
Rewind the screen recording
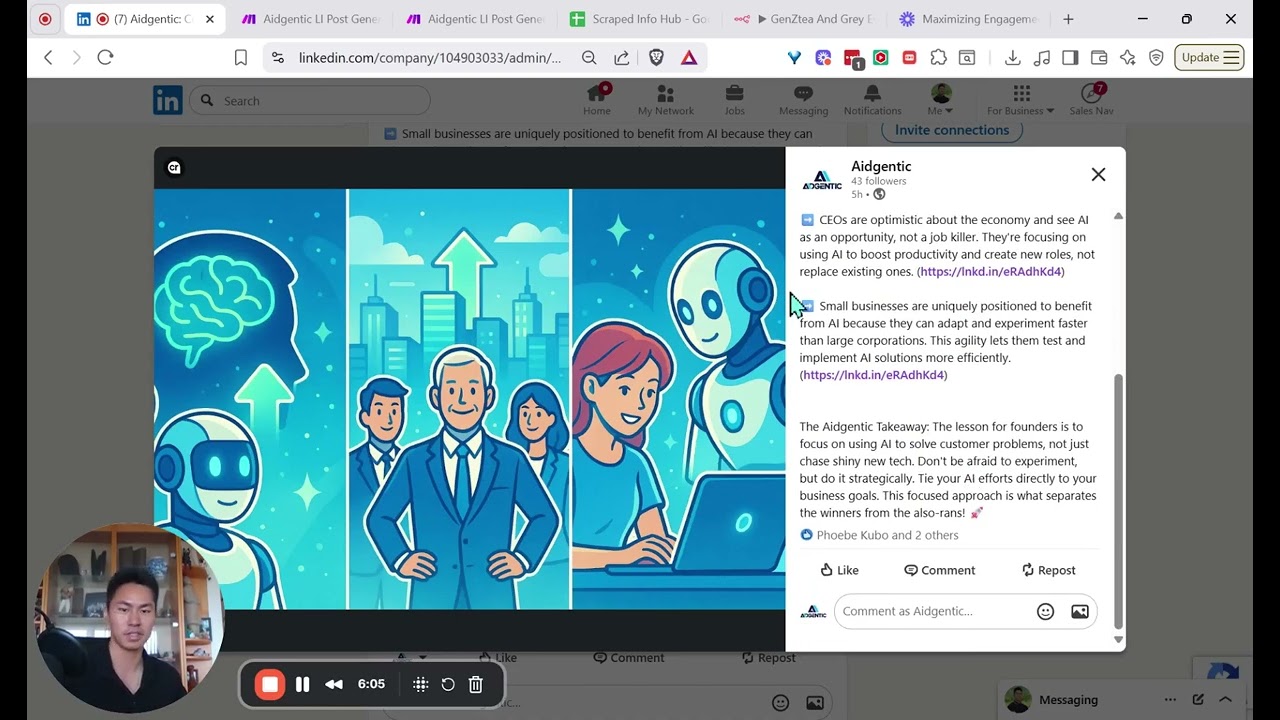pos(334,684)
